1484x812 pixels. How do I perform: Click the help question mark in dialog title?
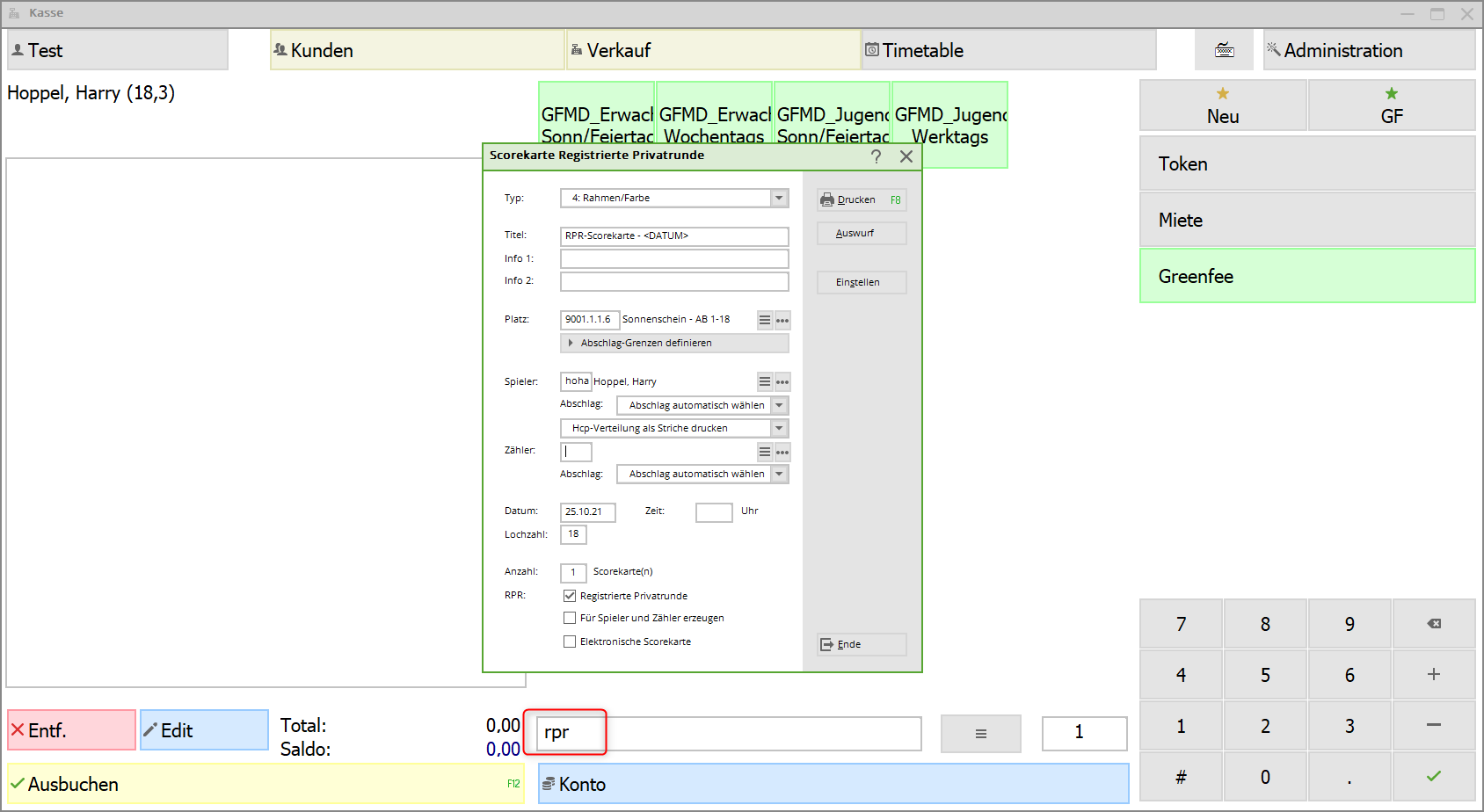[876, 156]
